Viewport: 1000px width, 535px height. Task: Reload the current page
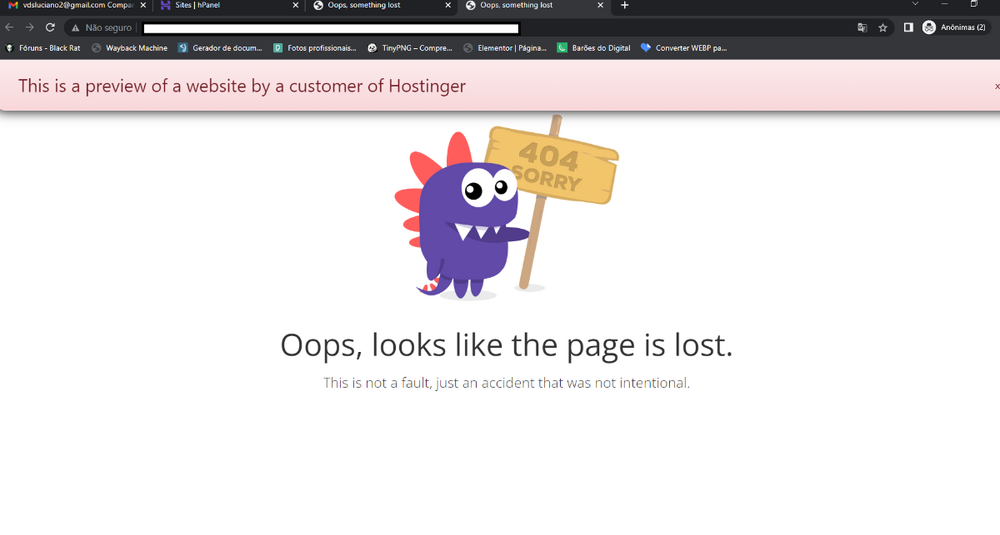[50, 27]
